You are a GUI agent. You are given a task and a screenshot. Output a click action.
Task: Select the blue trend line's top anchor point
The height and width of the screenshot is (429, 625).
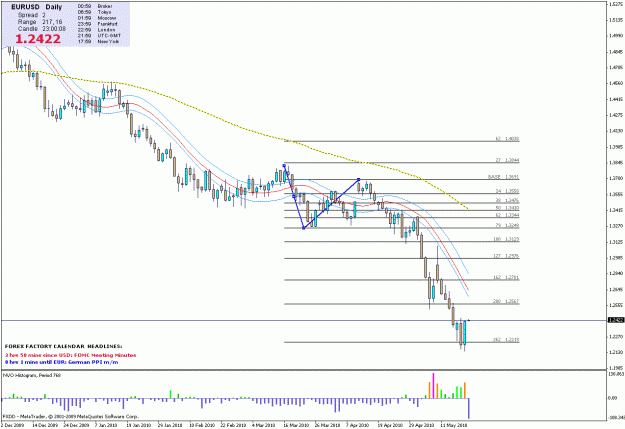(284, 165)
